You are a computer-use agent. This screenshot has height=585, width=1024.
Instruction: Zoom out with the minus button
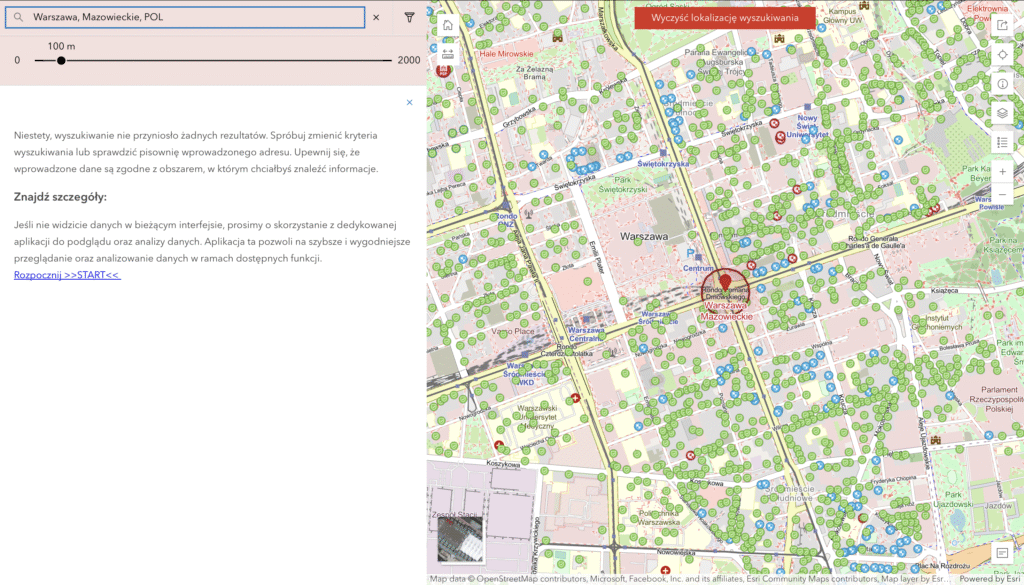coord(1003,194)
